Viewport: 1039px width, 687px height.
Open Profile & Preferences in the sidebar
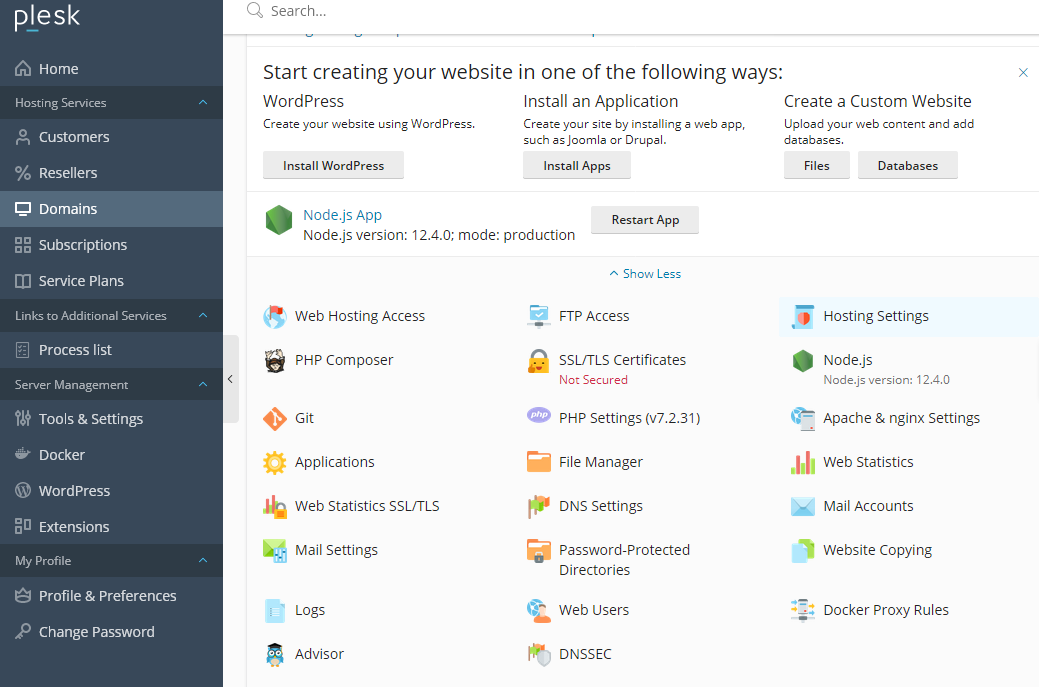(x=111, y=596)
